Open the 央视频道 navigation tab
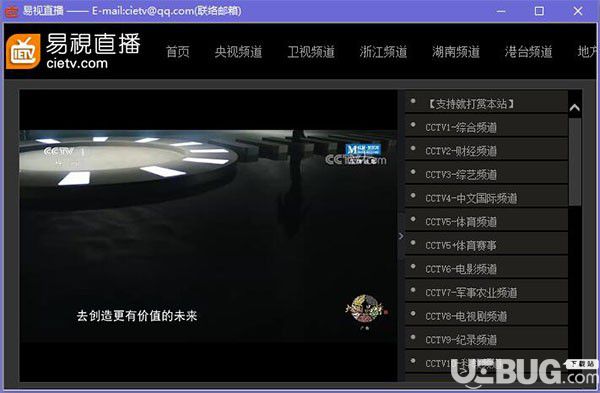This screenshot has width=600, height=393. [238, 52]
